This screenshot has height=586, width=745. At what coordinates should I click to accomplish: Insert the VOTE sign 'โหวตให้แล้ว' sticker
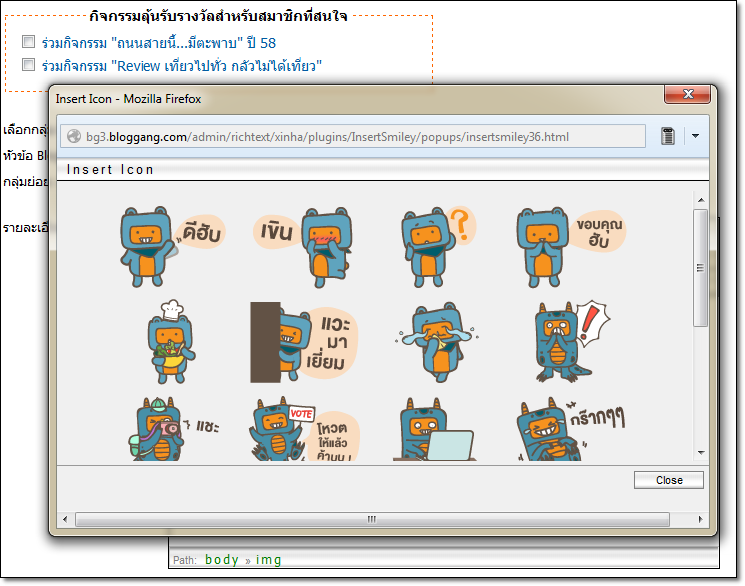point(304,429)
